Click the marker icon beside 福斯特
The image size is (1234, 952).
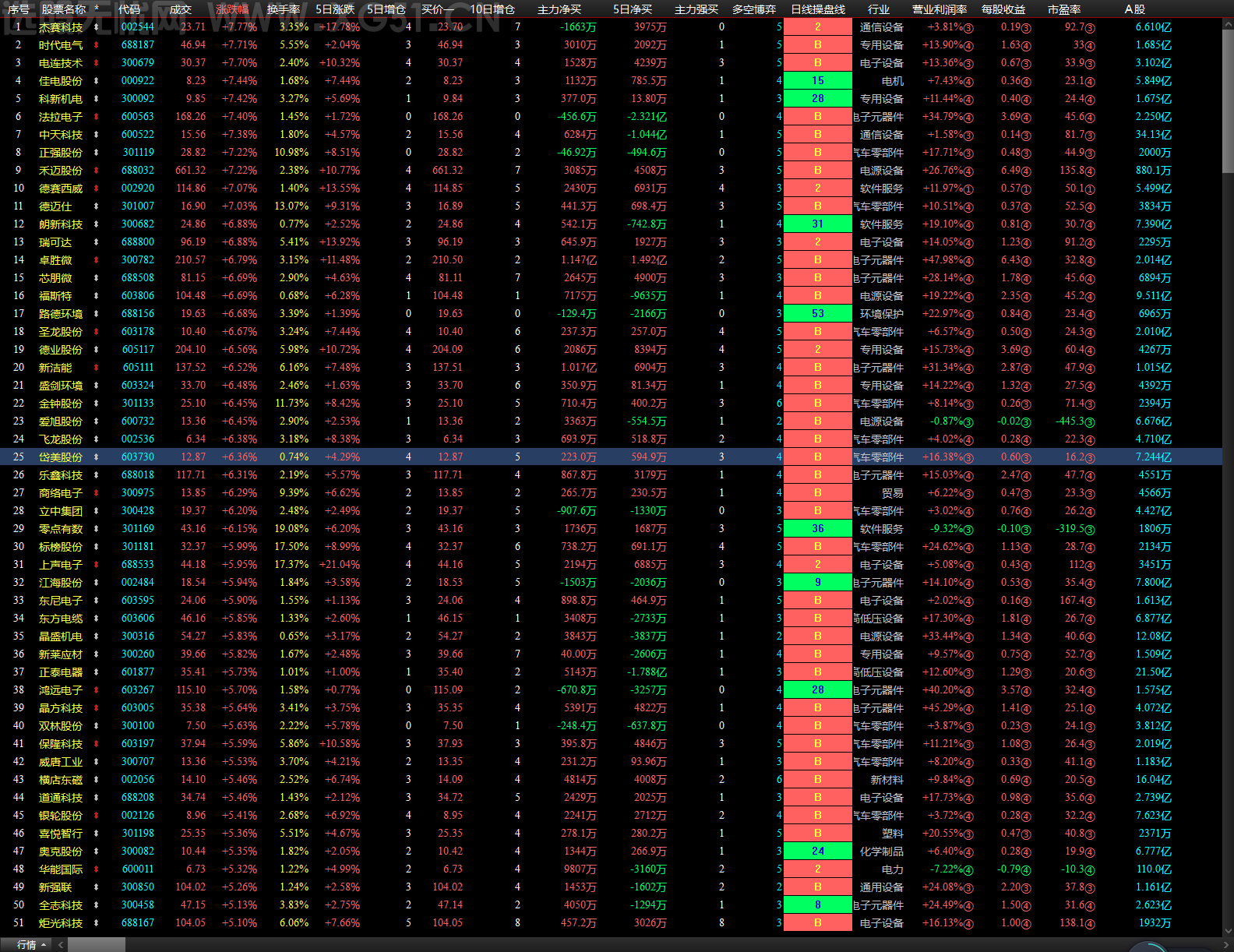pos(97,296)
